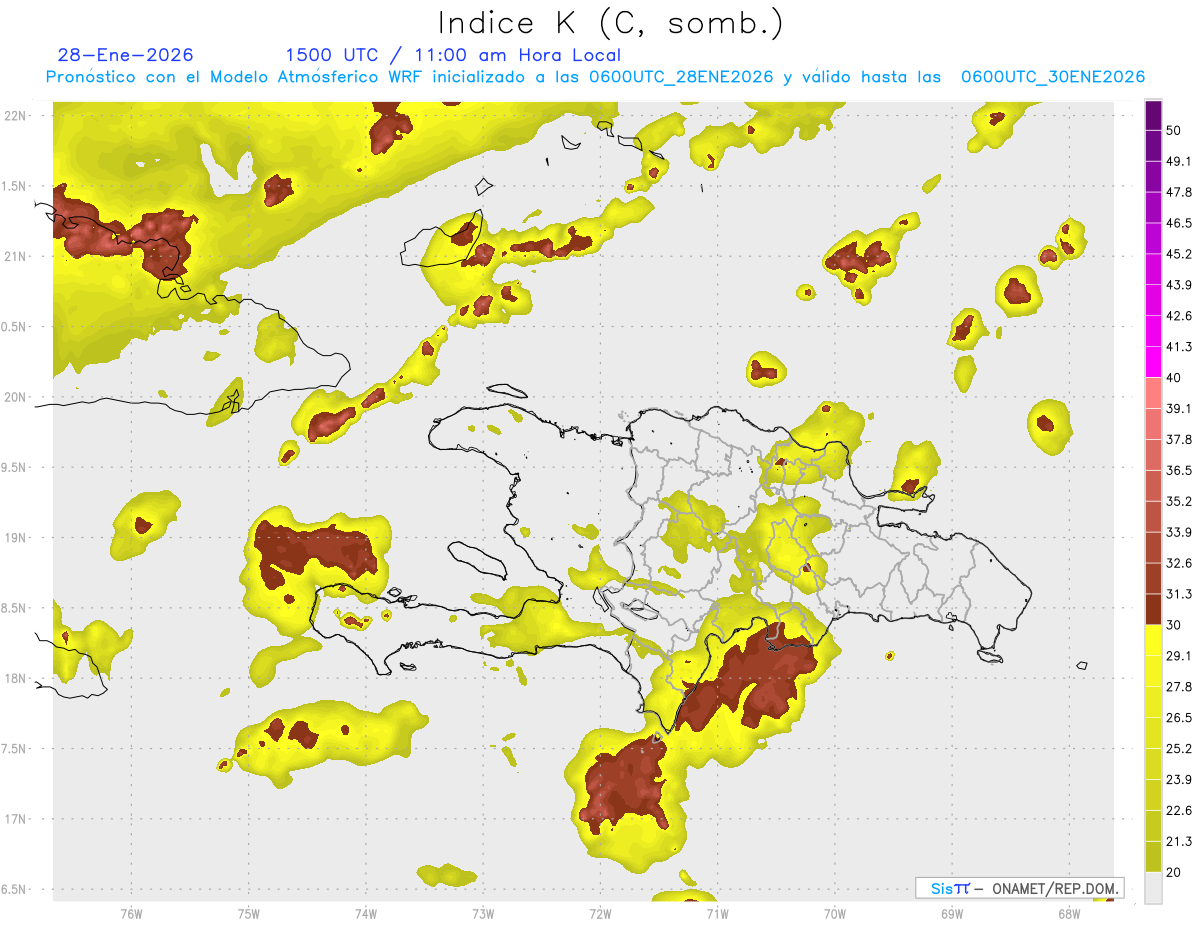Click the colorbar value 42.6
The height and width of the screenshot is (927, 1200).
(x=1178, y=316)
